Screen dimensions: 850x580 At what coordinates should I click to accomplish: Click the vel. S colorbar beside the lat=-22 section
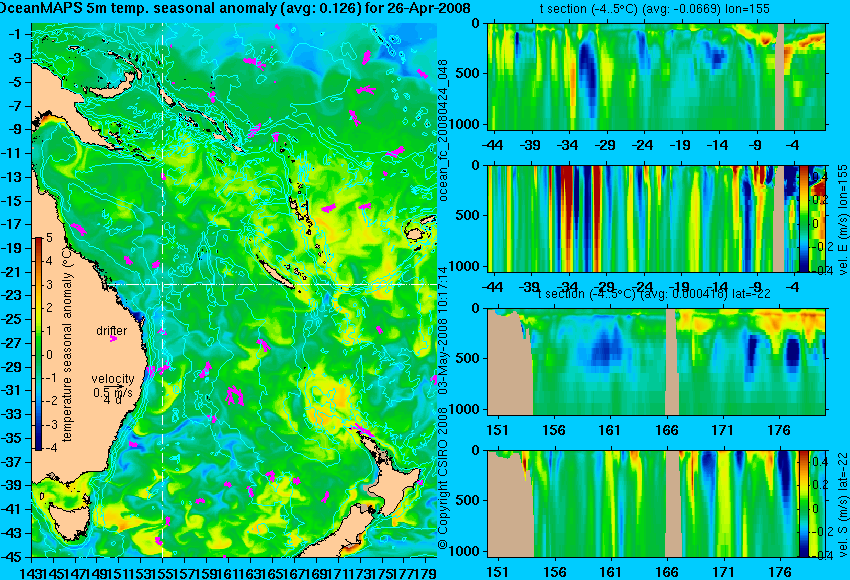pos(804,504)
